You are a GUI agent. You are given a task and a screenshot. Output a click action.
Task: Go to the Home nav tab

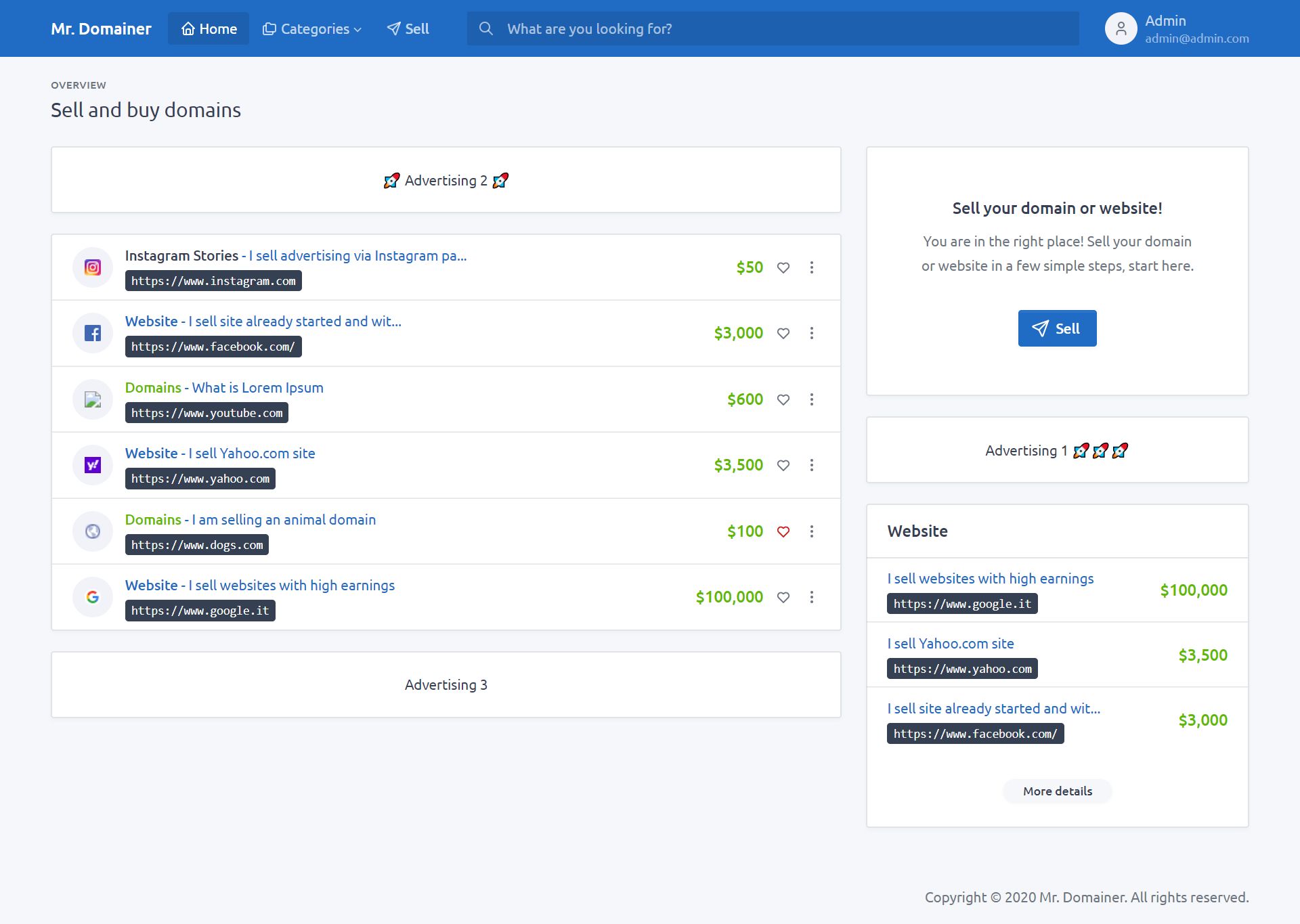click(209, 29)
